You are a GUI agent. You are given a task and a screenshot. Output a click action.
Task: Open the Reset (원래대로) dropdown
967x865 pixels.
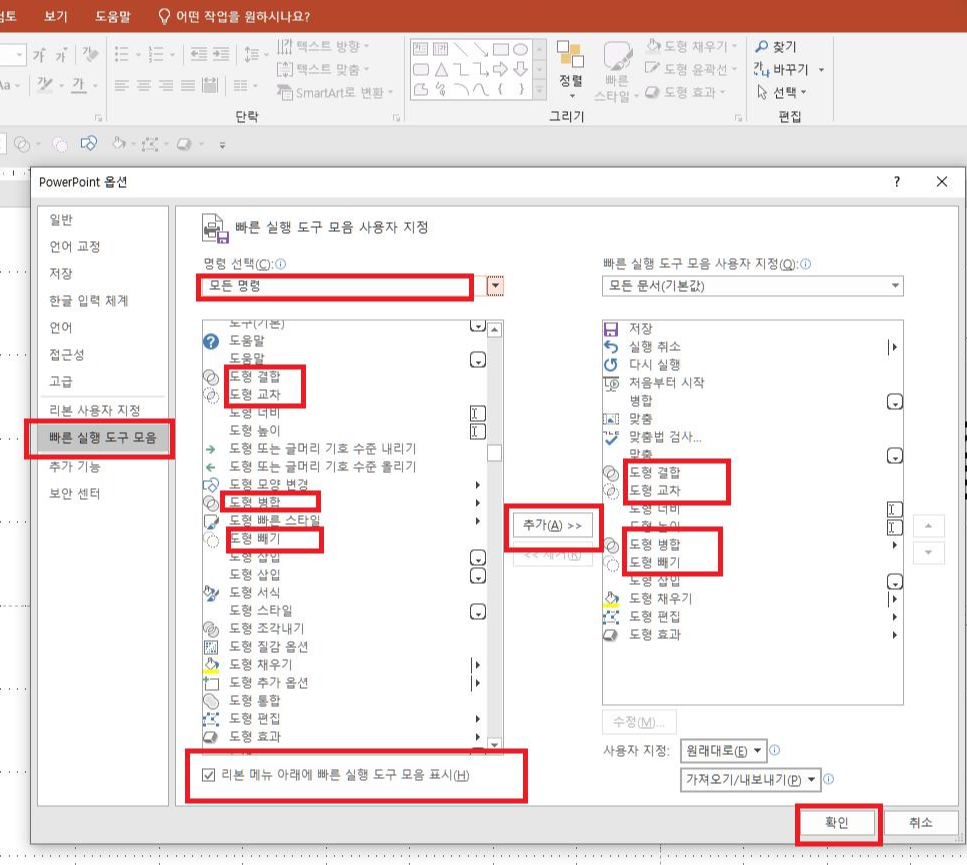(x=723, y=751)
